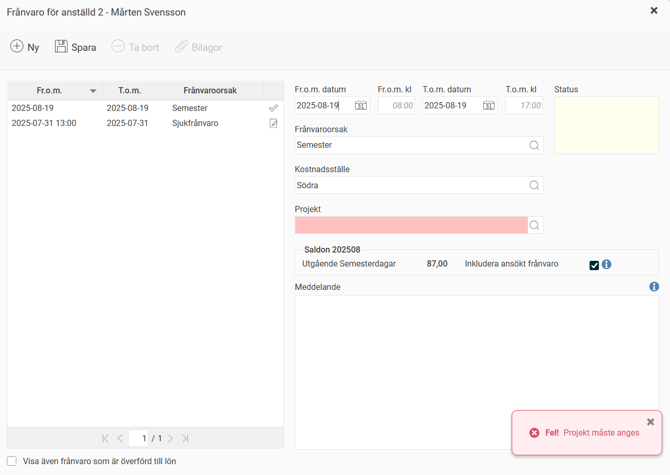Enable Visa även frånvaro överförd till lön
The image size is (670, 475).
coord(12,461)
